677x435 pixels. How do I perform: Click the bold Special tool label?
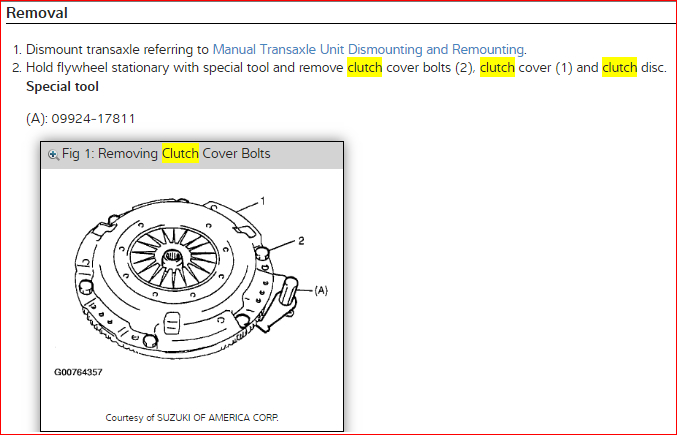63,87
